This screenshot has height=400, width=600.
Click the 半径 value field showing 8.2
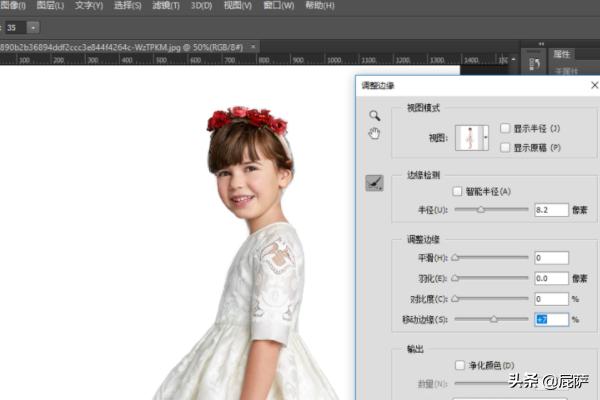pyautogui.click(x=551, y=210)
